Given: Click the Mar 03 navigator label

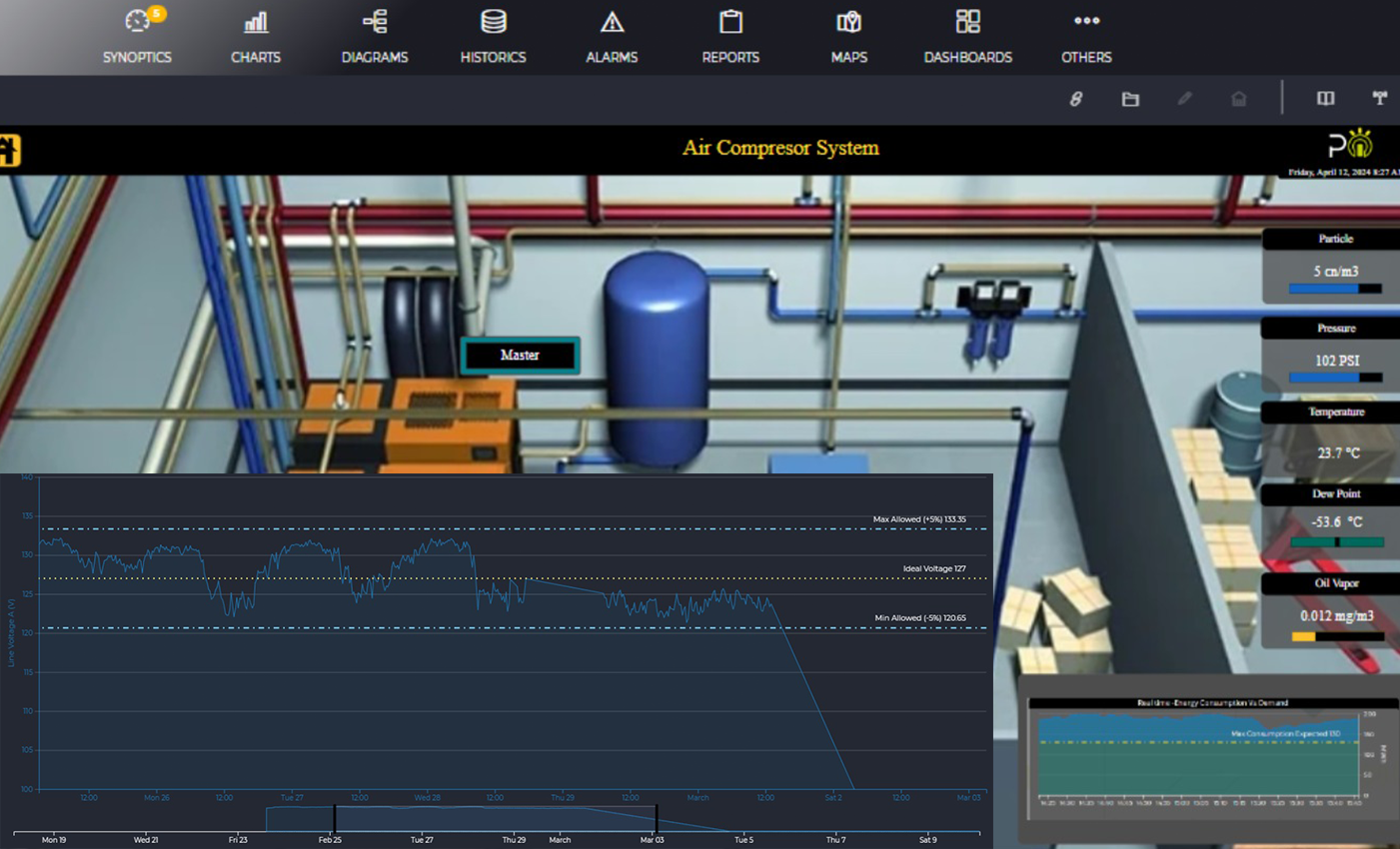Looking at the screenshot, I should pyautogui.click(x=652, y=840).
